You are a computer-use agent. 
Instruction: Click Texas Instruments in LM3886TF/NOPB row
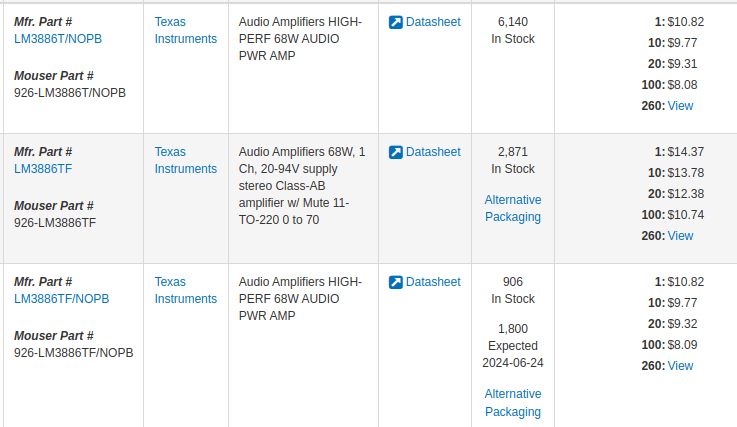186,291
